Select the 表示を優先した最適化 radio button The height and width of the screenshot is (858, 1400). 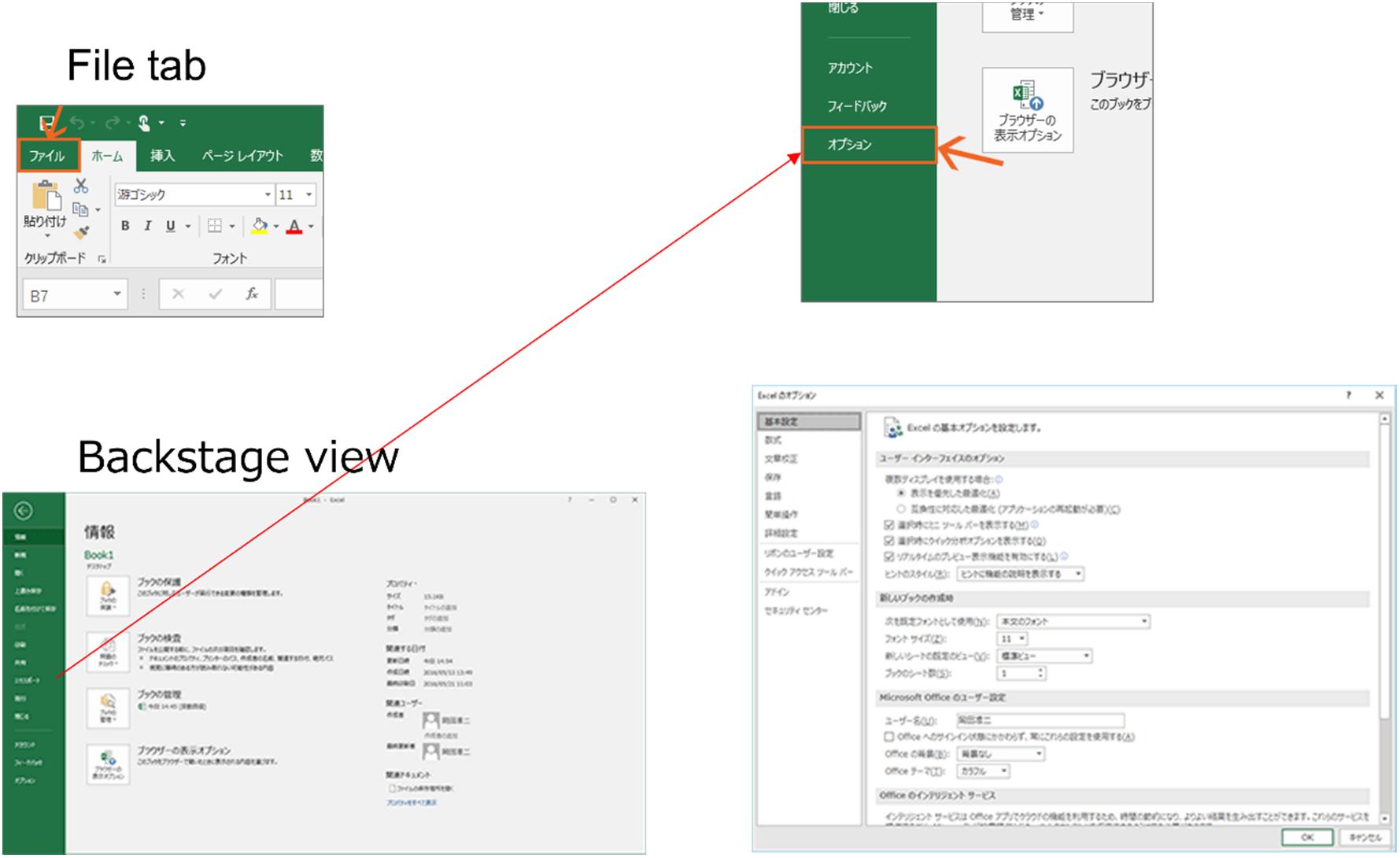(901, 493)
